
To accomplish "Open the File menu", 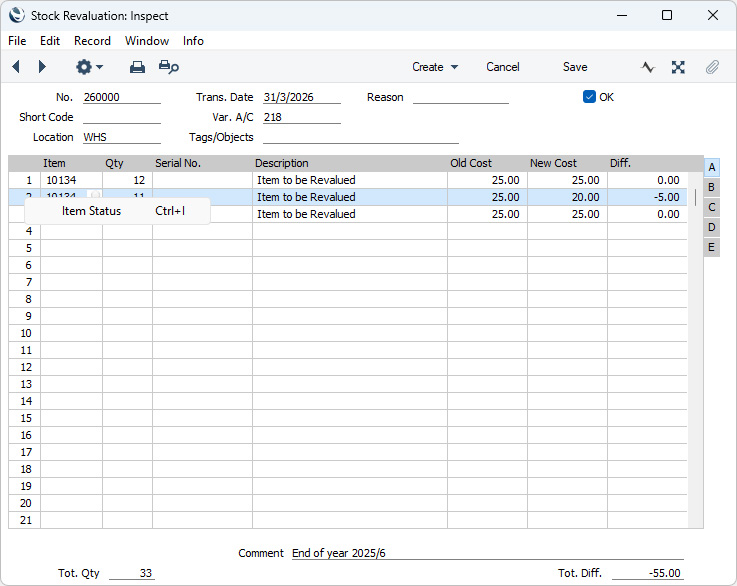I will [17, 41].
